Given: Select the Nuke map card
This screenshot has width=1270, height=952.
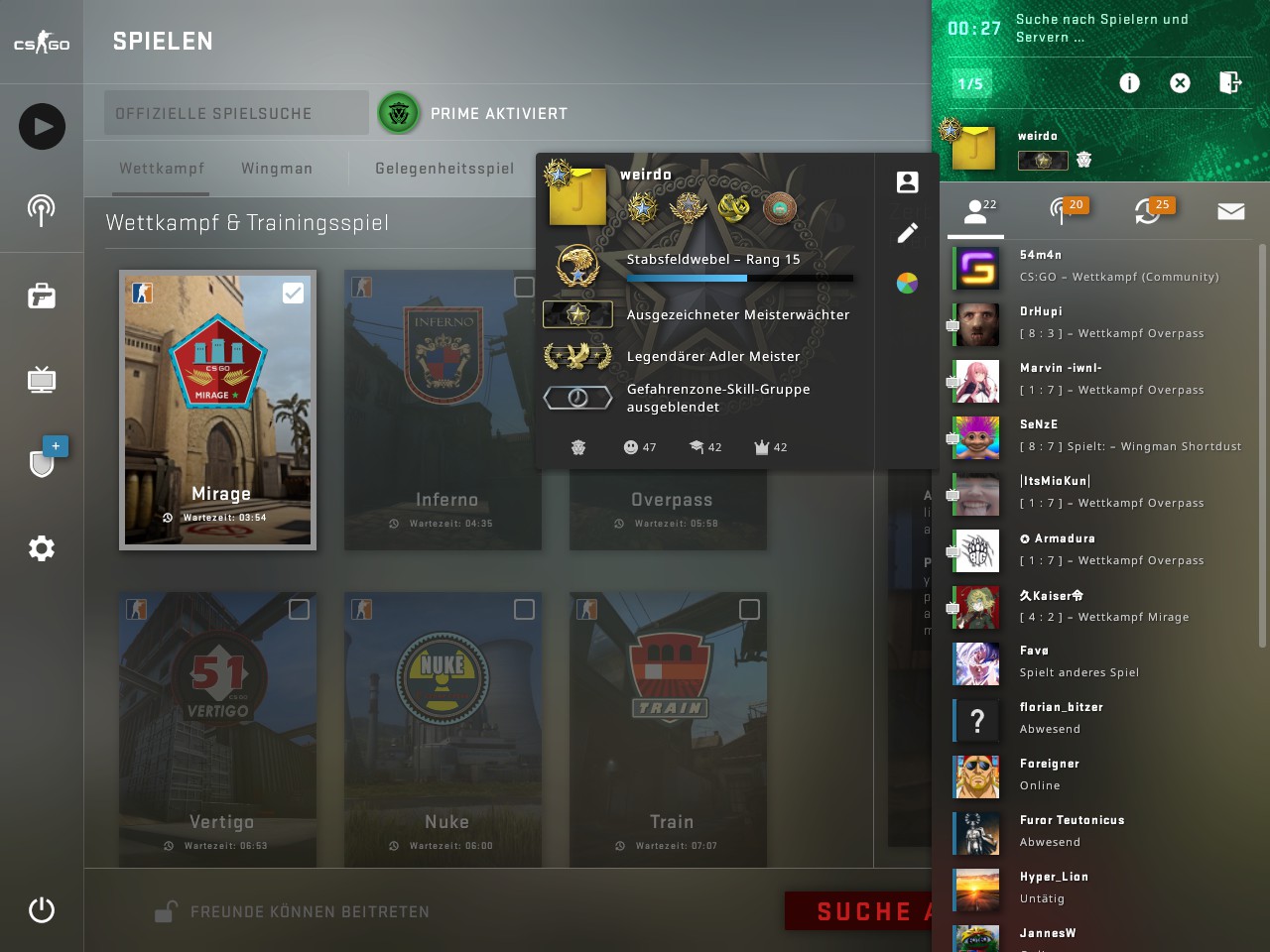Looking at the screenshot, I should pos(443,730).
